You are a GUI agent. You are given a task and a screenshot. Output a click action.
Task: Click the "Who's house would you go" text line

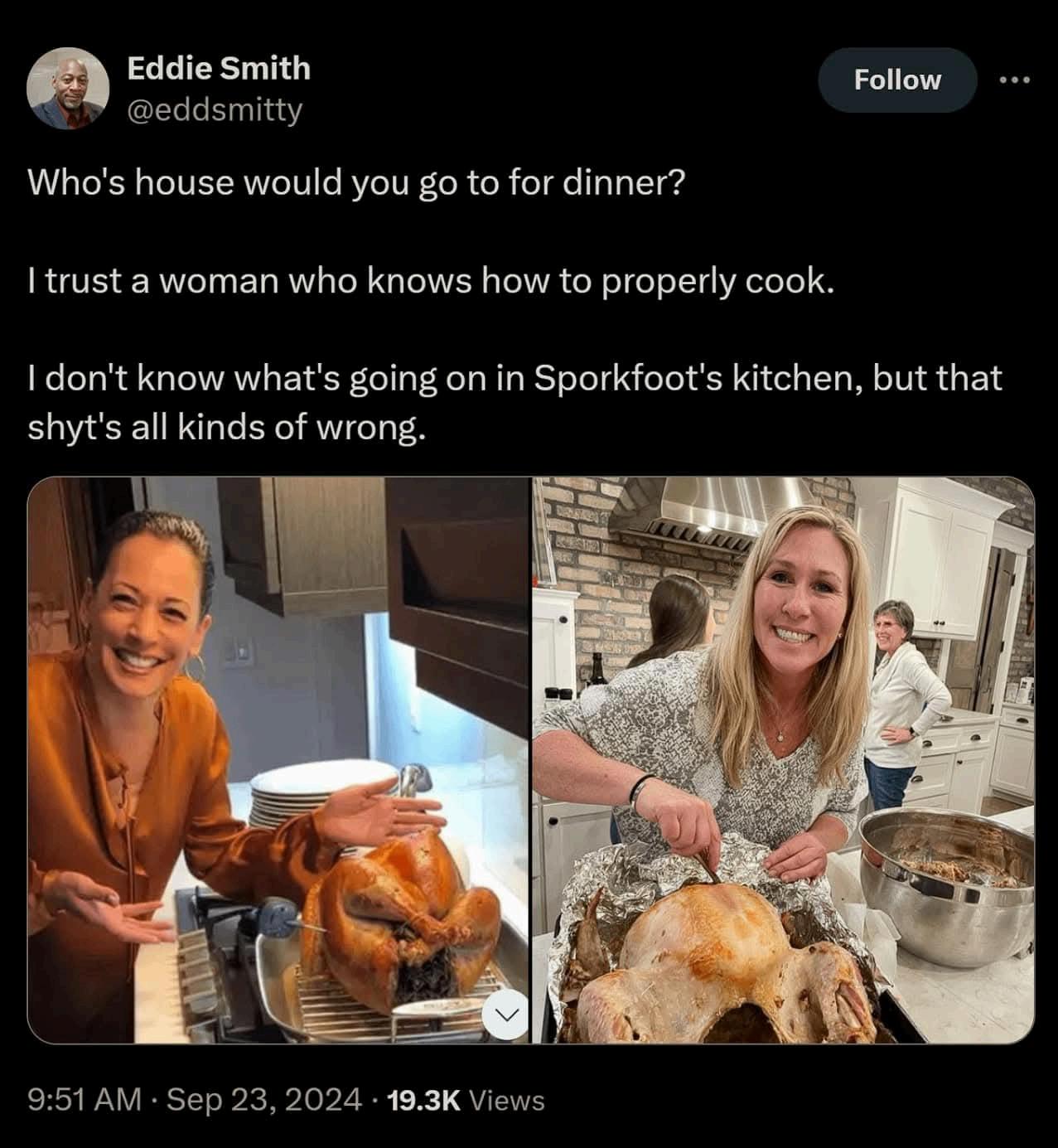tap(356, 182)
